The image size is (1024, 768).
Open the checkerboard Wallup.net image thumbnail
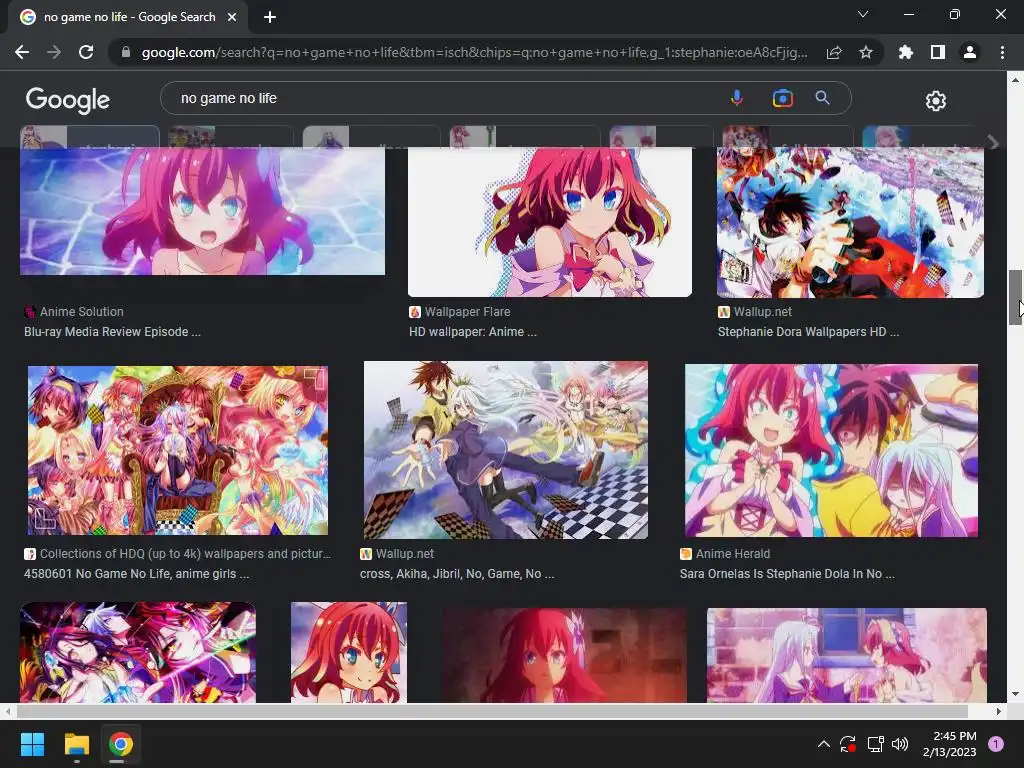pos(506,450)
